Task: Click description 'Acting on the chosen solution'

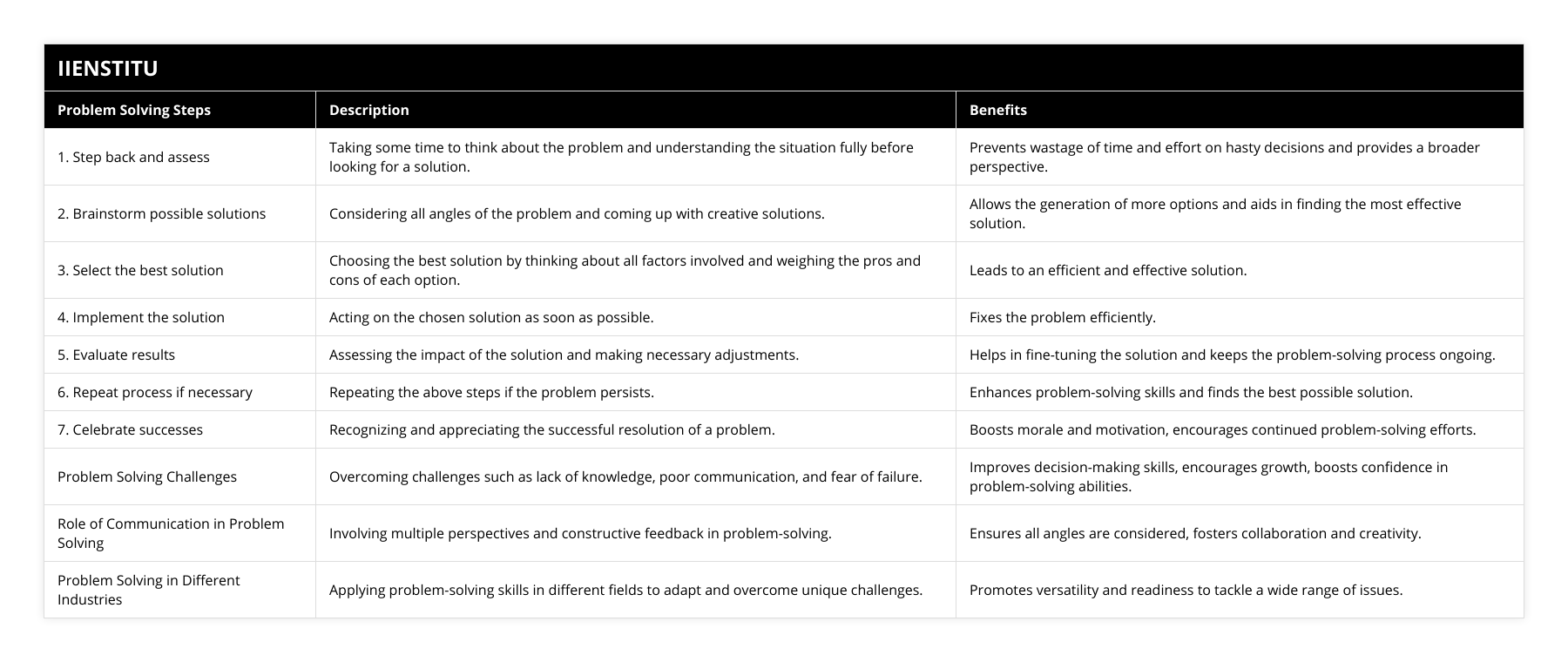Action: pos(491,317)
